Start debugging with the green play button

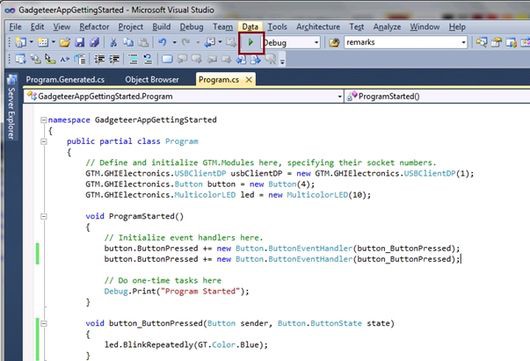[250, 42]
